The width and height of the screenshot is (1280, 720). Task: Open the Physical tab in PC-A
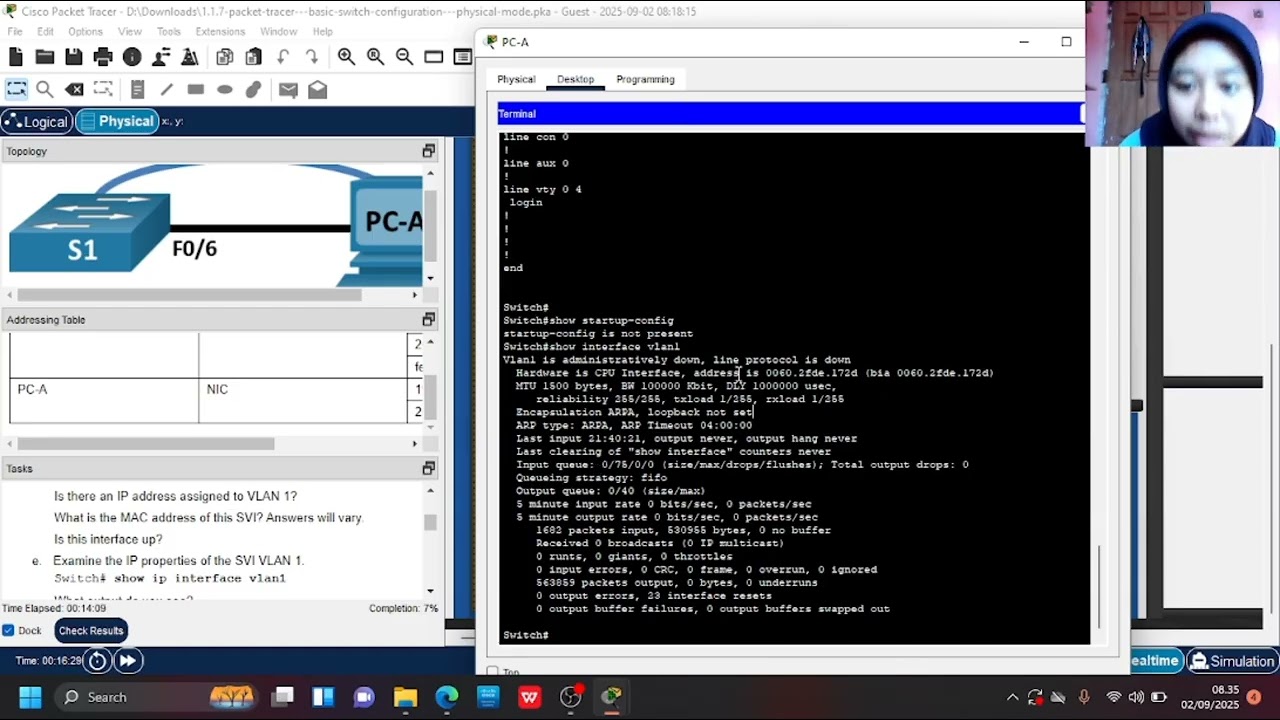[x=516, y=79]
